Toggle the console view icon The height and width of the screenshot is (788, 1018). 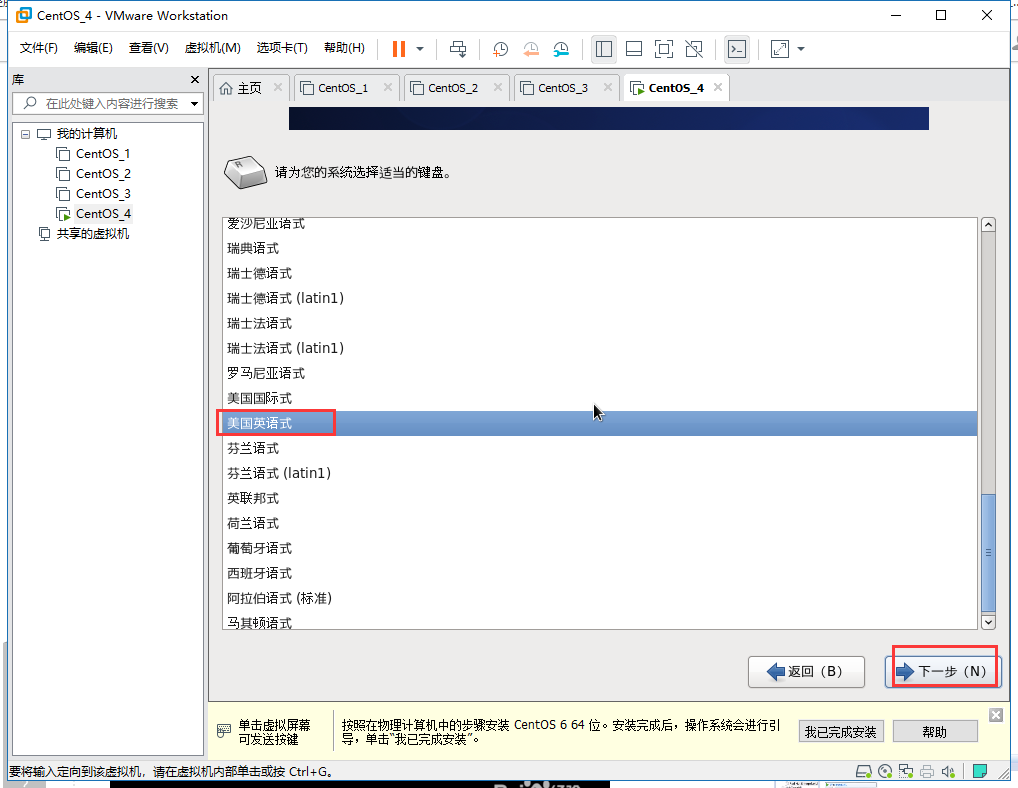click(737, 49)
